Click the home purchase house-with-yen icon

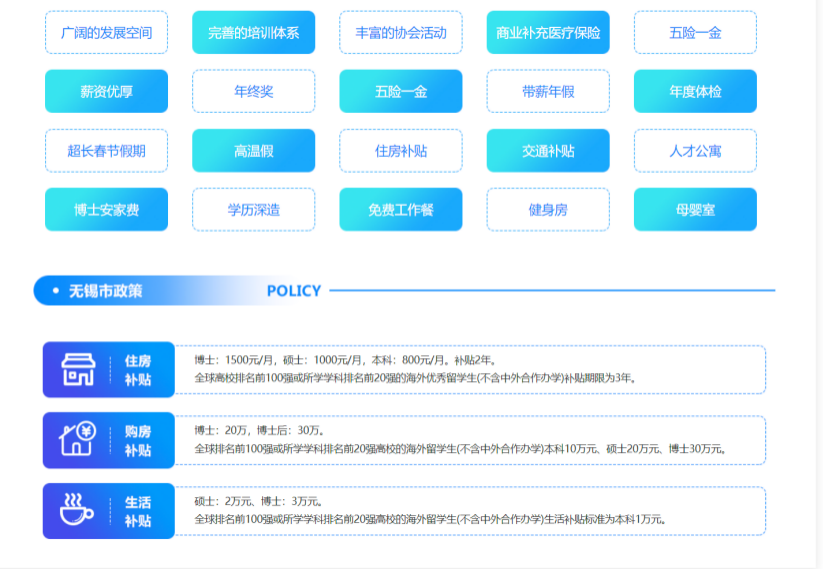point(77,439)
